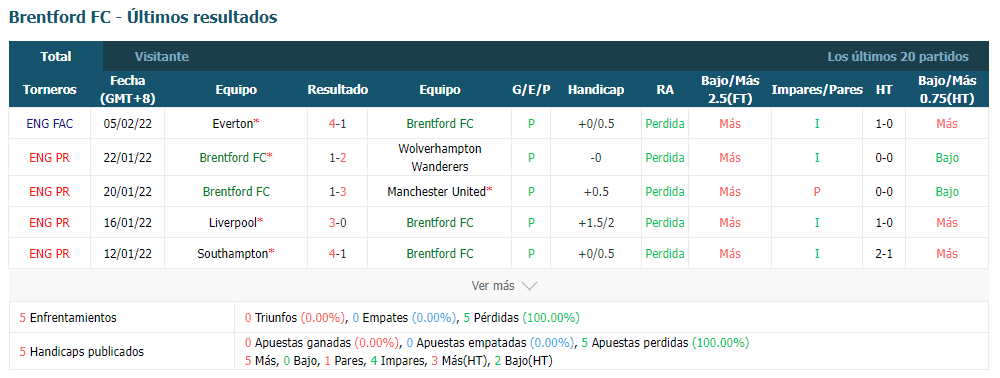Viewport: 1000px width, 378px height.
Task: Click Brentford FC in the Liverpool match row
Action: [x=439, y=222]
